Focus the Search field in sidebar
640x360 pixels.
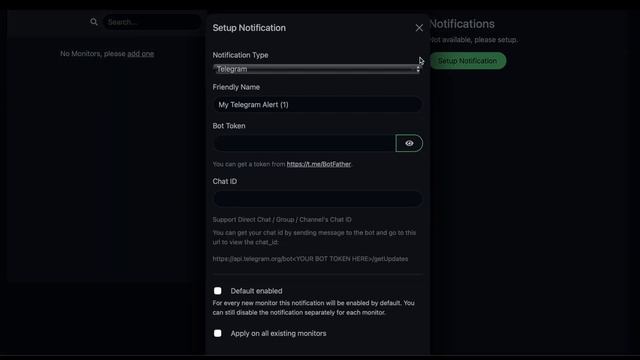point(152,22)
